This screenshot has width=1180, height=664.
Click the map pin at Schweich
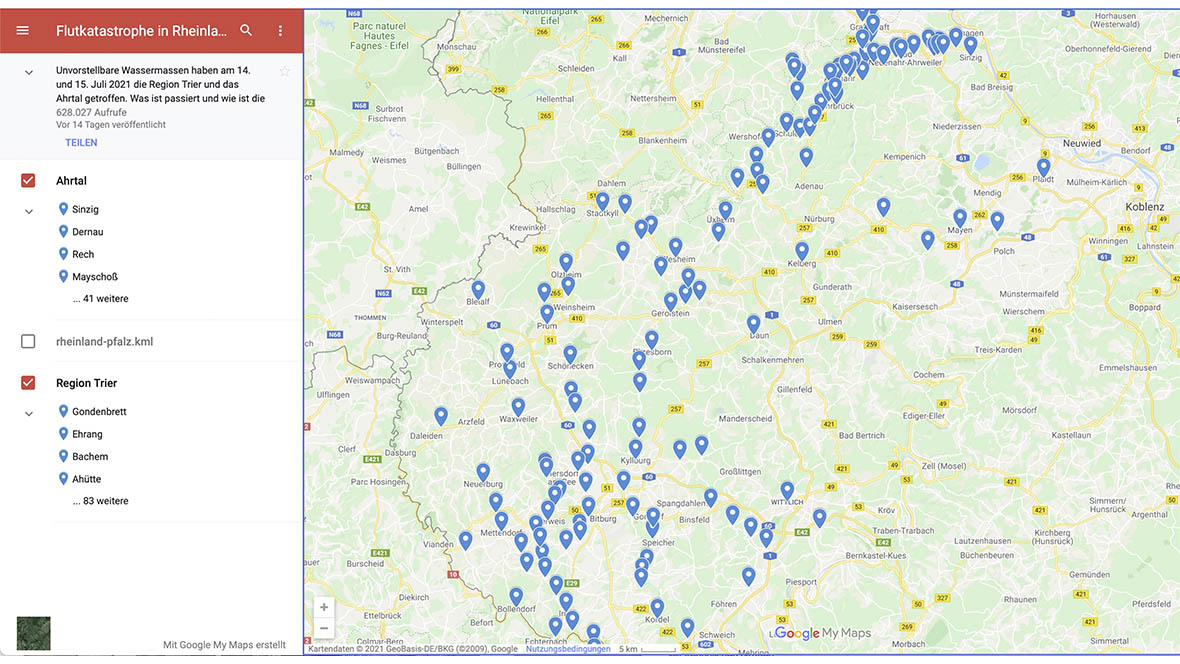pos(687,626)
